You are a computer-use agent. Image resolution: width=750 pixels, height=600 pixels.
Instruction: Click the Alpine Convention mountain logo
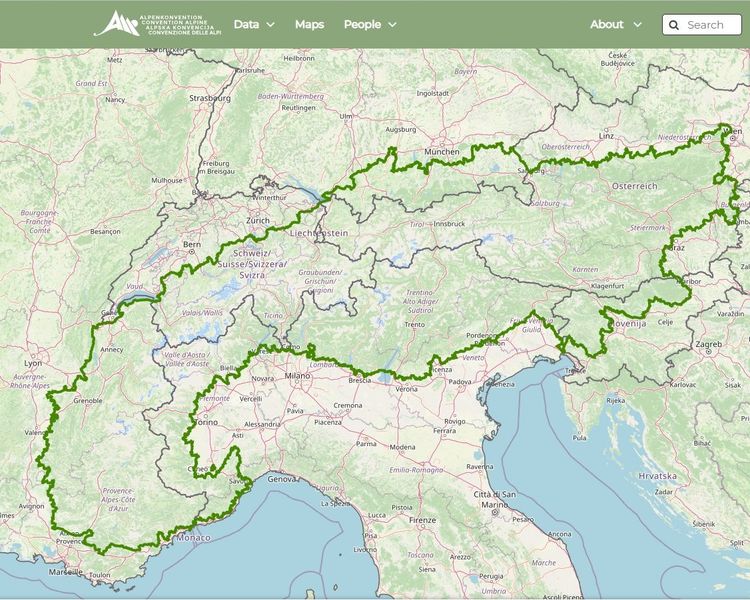point(116,24)
